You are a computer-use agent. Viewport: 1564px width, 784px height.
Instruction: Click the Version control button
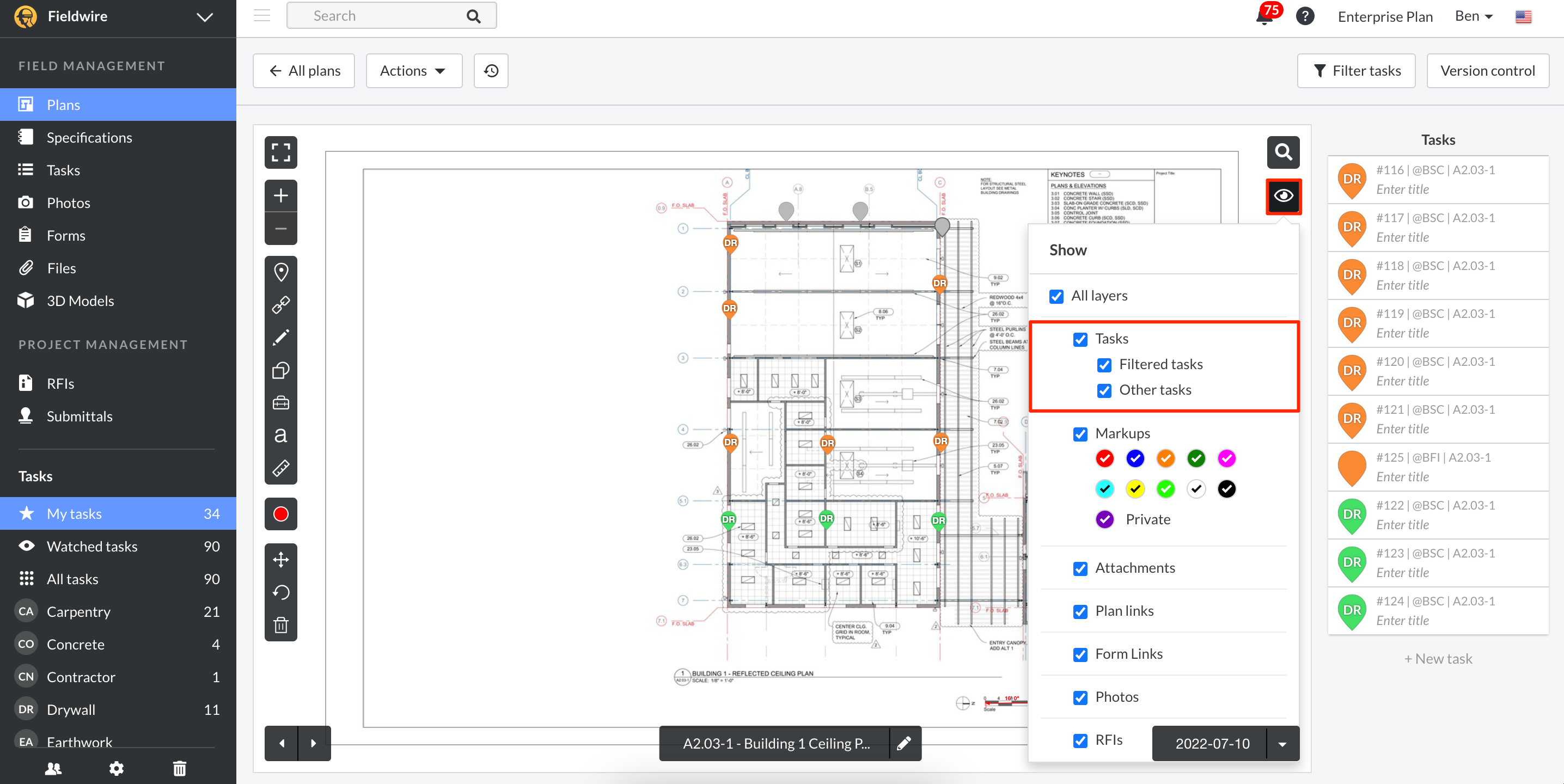[x=1488, y=70]
